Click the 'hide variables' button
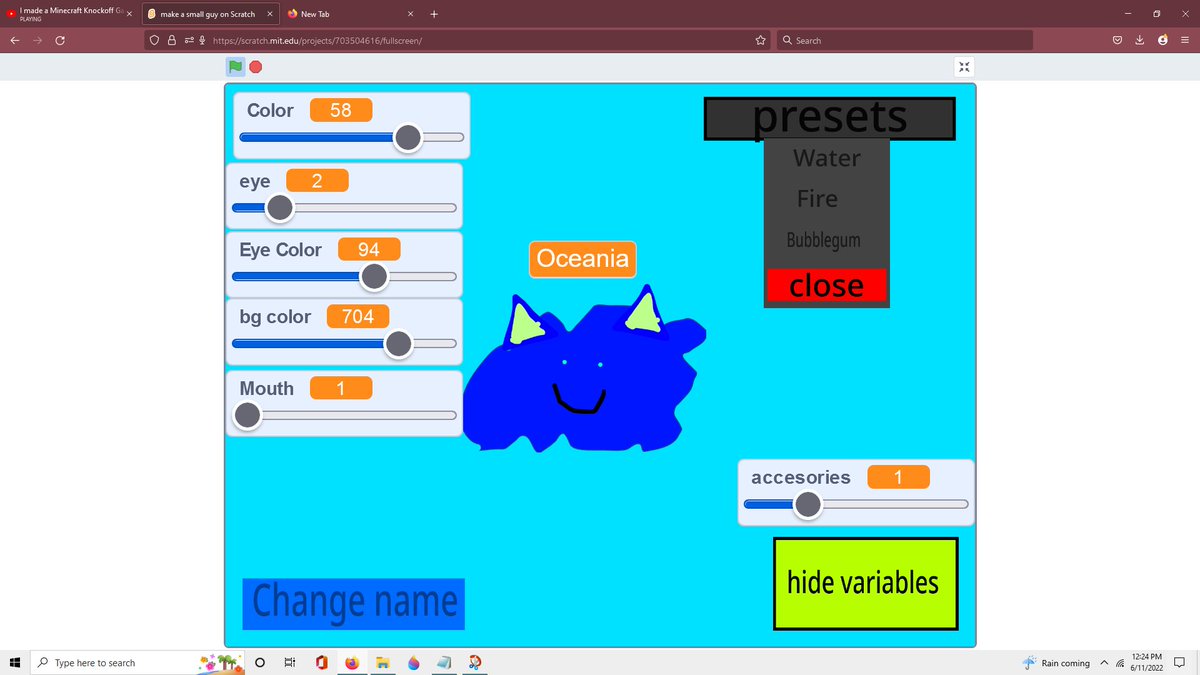This screenshot has width=1200, height=675. pyautogui.click(x=865, y=583)
